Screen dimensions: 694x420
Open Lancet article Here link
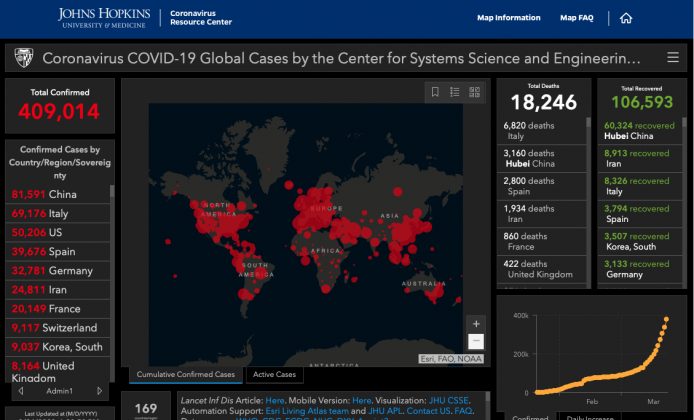click(275, 401)
